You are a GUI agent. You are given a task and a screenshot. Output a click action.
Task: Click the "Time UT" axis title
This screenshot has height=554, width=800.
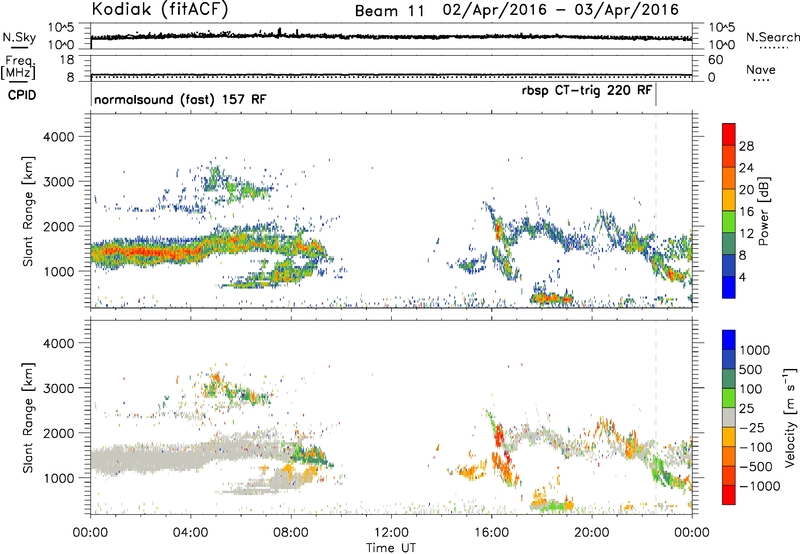click(391, 548)
